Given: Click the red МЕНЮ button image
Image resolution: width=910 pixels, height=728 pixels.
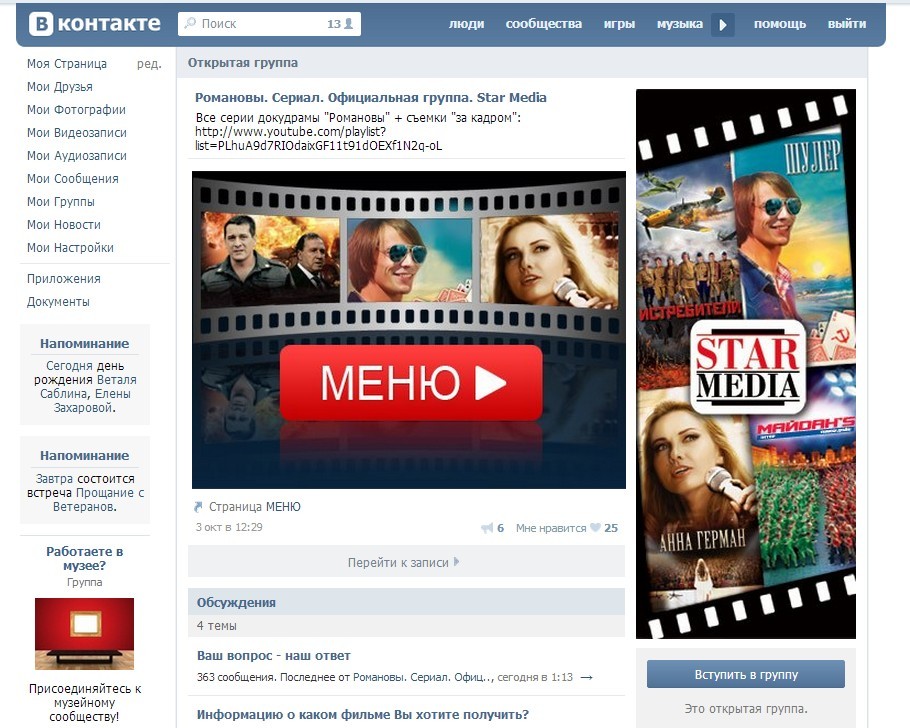Looking at the screenshot, I should pyautogui.click(x=411, y=383).
